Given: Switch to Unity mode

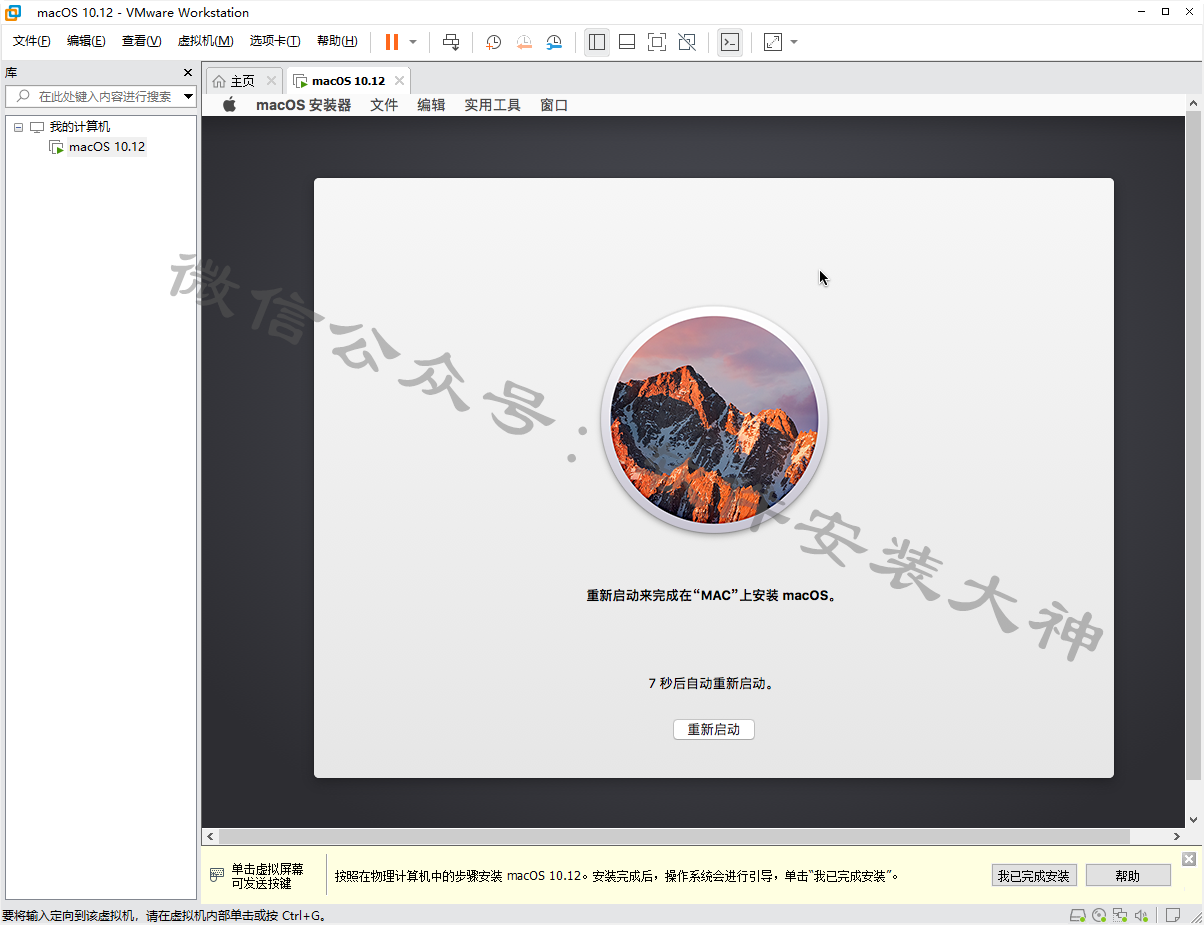Looking at the screenshot, I should pos(687,42).
